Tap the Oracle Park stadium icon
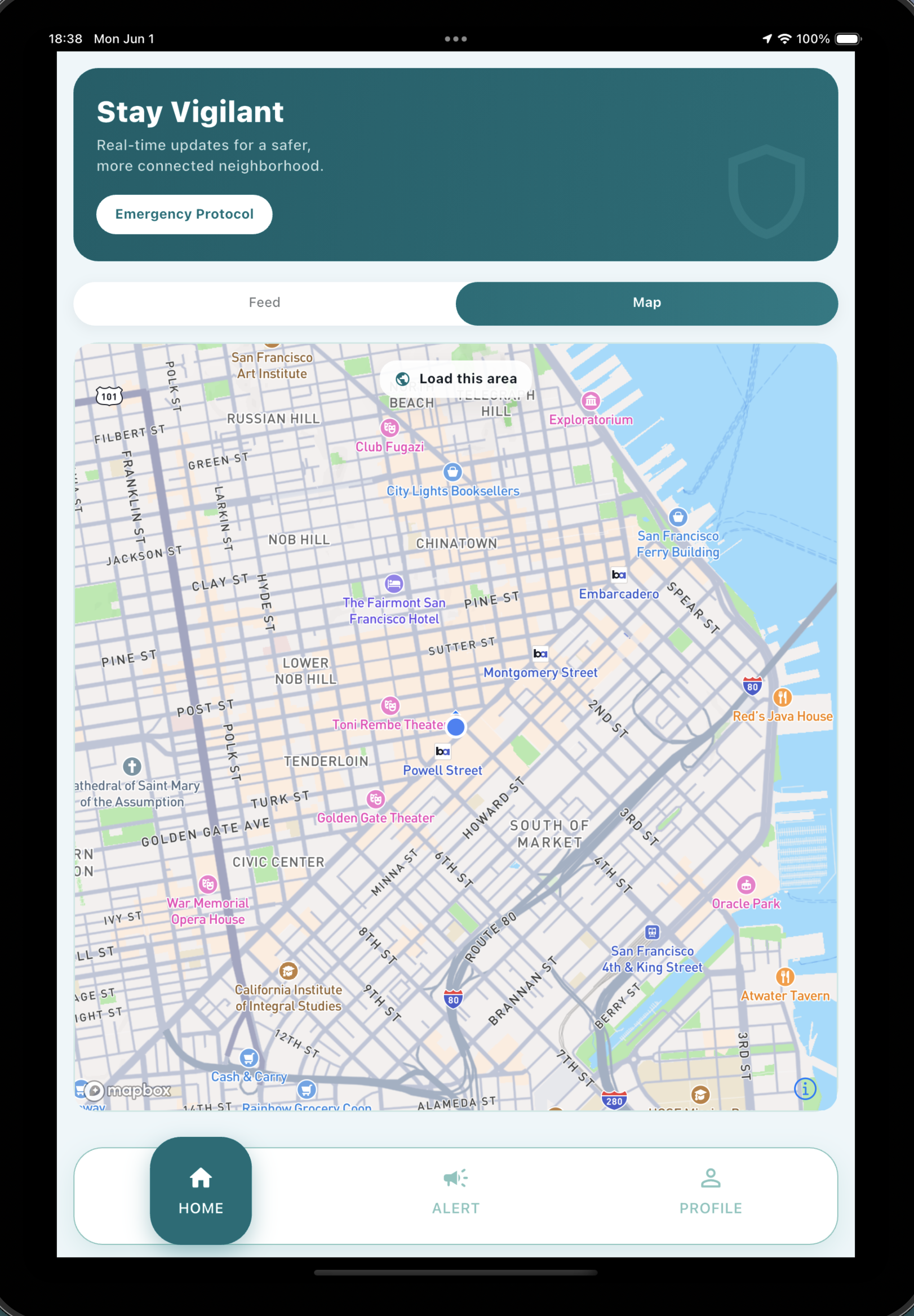Viewport: 914px width, 1316px height. (746, 885)
